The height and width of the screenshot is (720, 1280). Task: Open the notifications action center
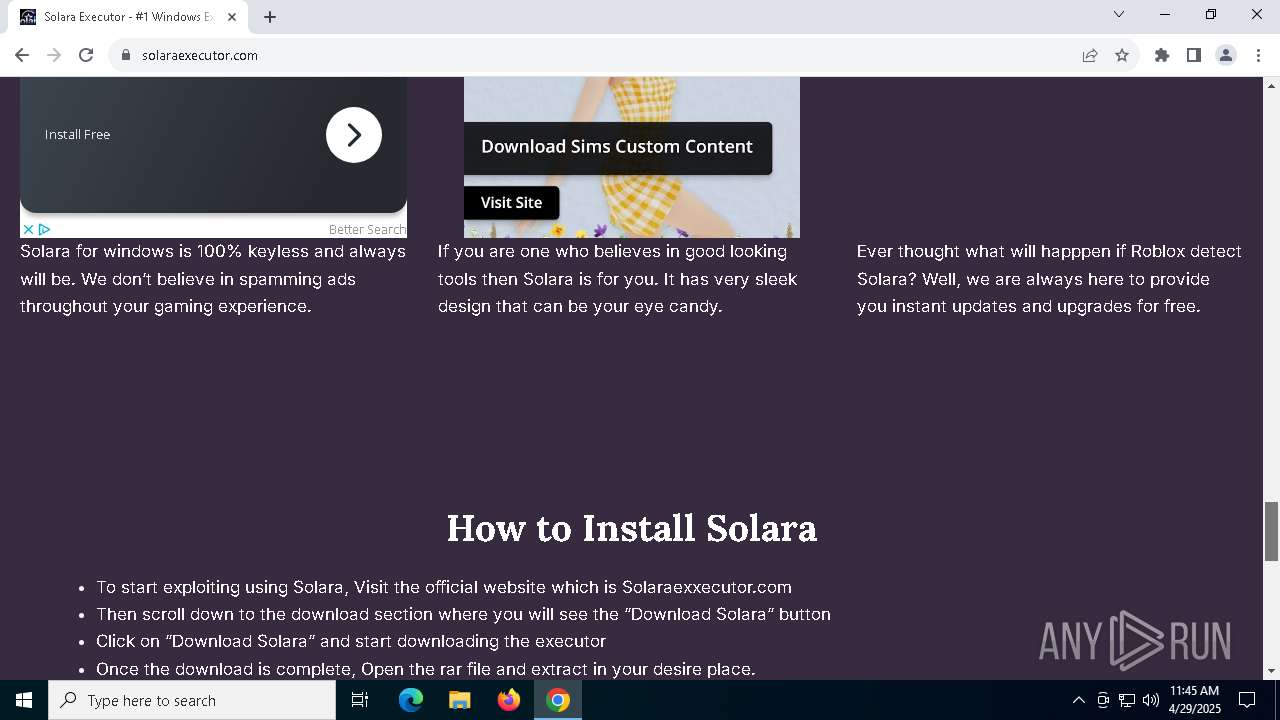(1247, 700)
